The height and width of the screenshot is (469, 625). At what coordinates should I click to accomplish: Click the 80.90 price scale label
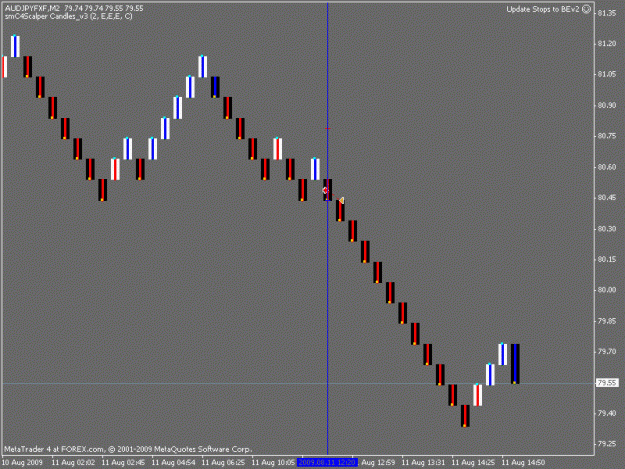click(607, 105)
